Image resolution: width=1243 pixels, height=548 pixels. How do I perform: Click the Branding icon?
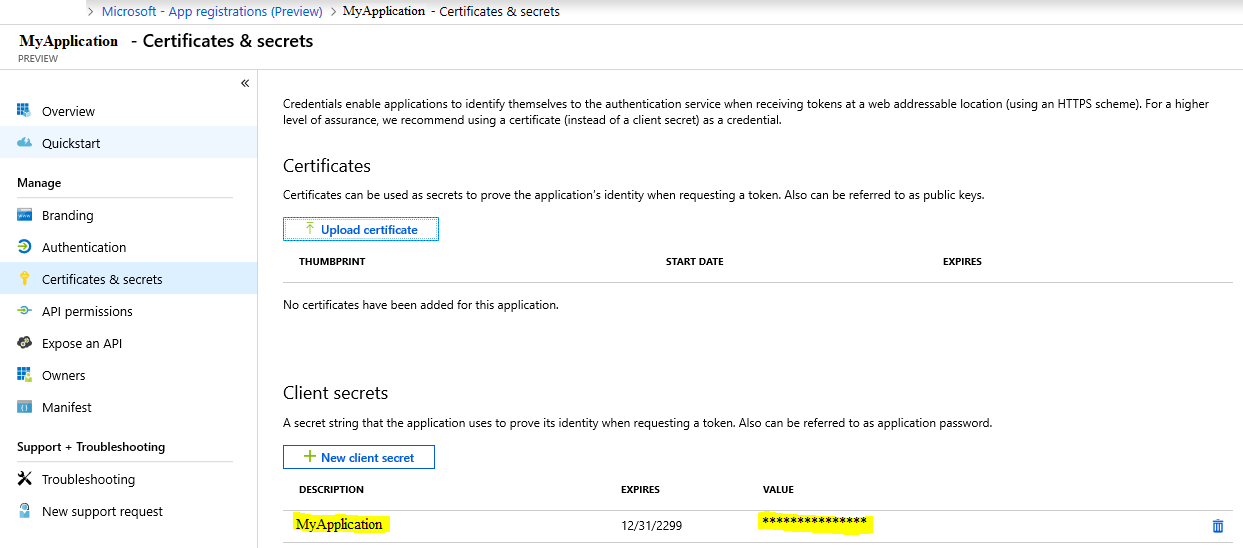click(x=25, y=215)
